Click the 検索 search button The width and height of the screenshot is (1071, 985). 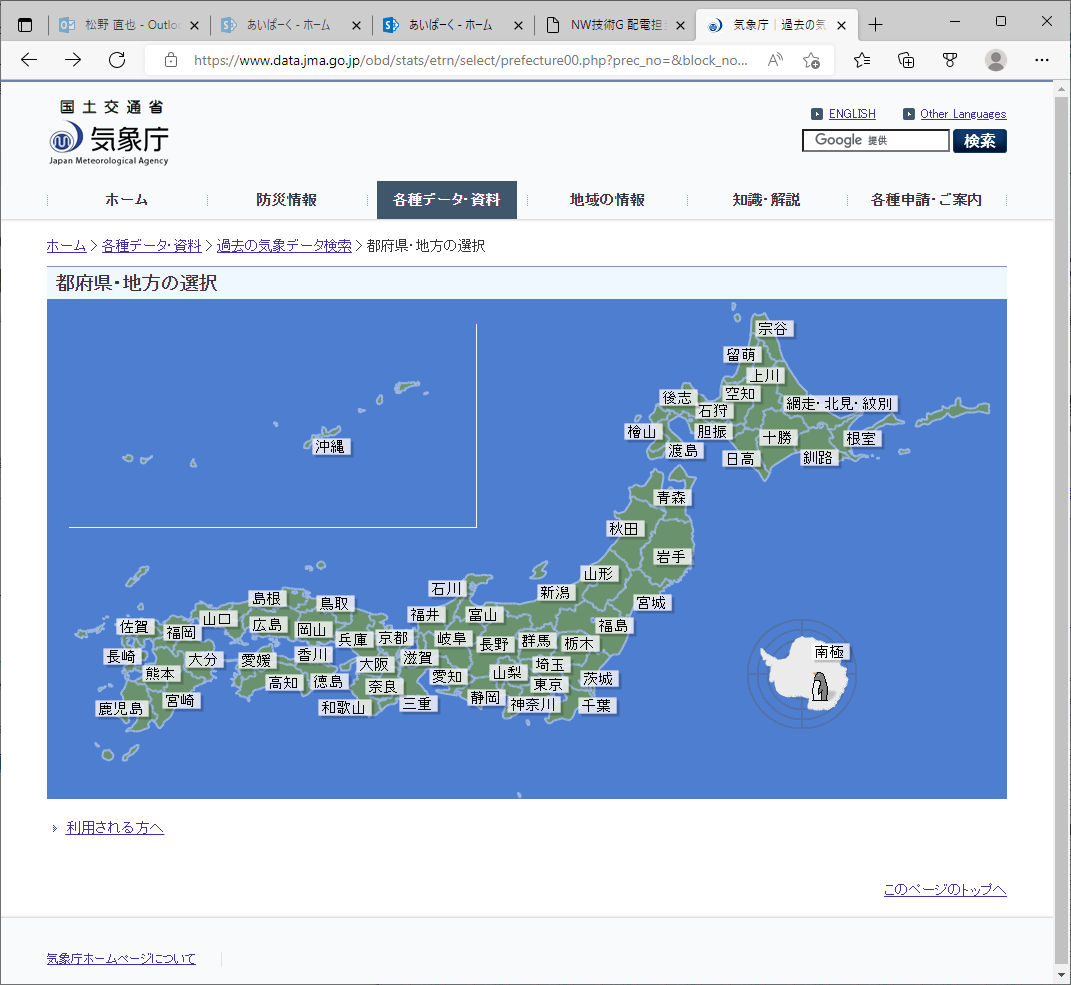coord(979,141)
